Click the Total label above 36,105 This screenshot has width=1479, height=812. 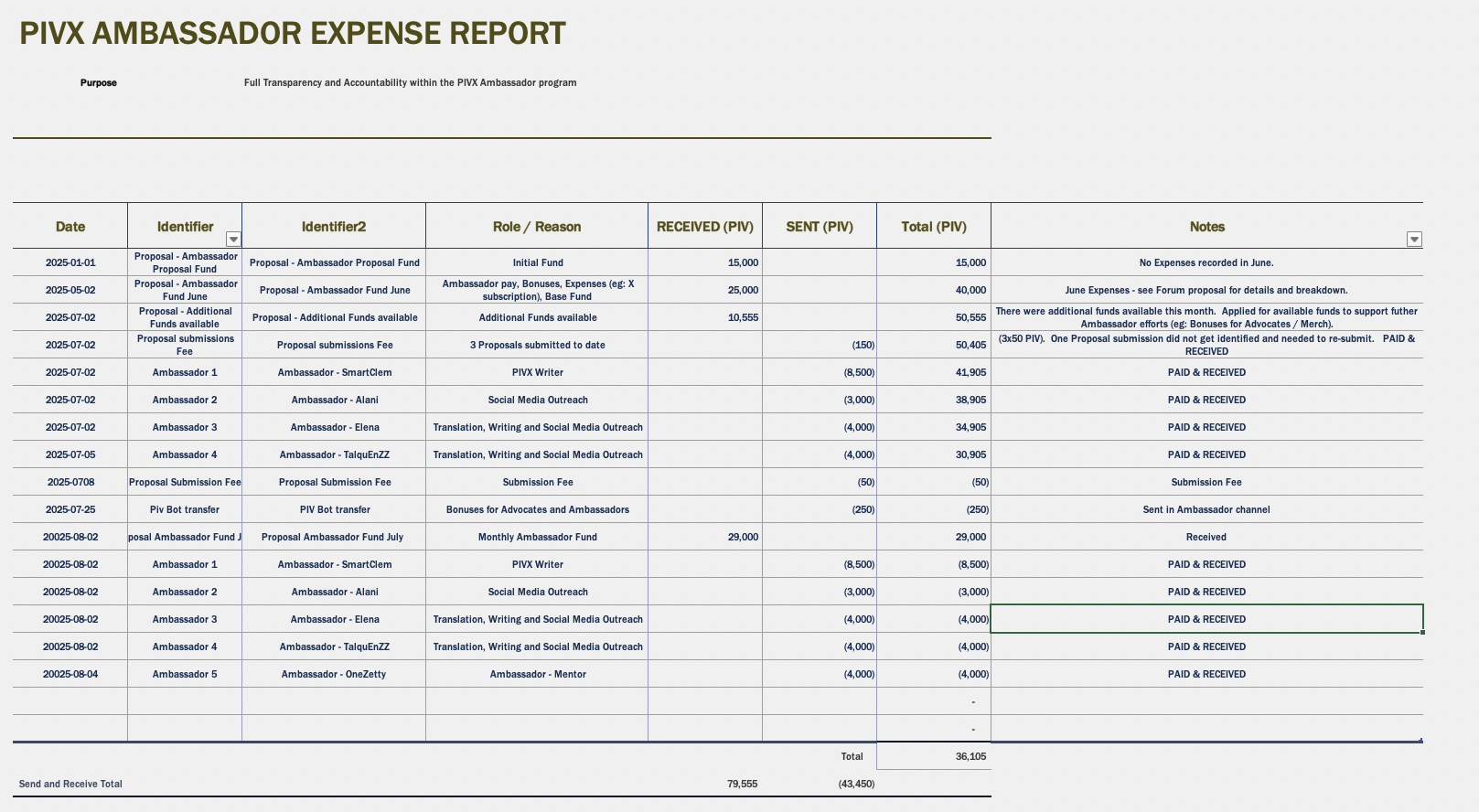[x=852, y=756]
